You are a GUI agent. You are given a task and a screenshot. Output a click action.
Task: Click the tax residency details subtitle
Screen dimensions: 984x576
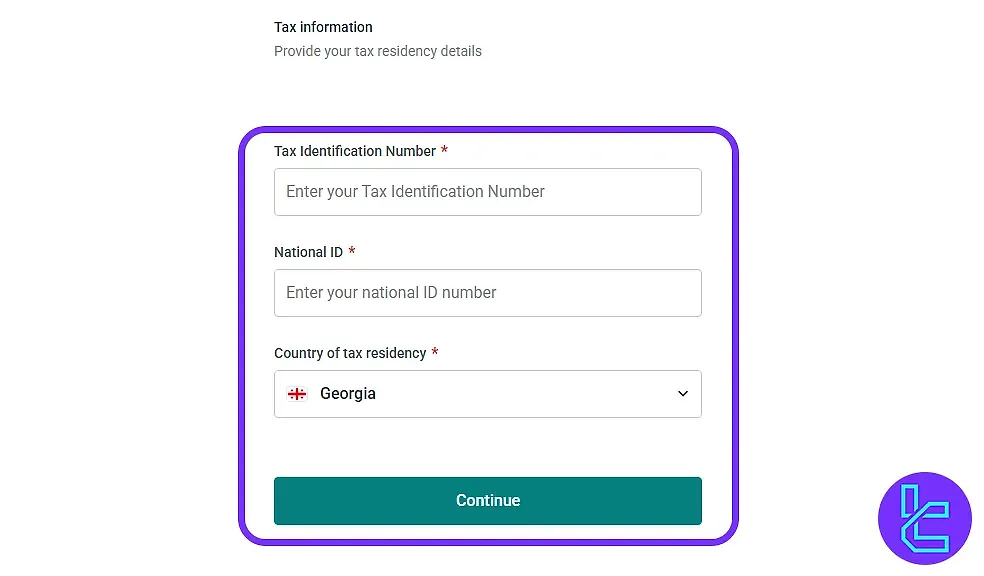(x=377, y=50)
